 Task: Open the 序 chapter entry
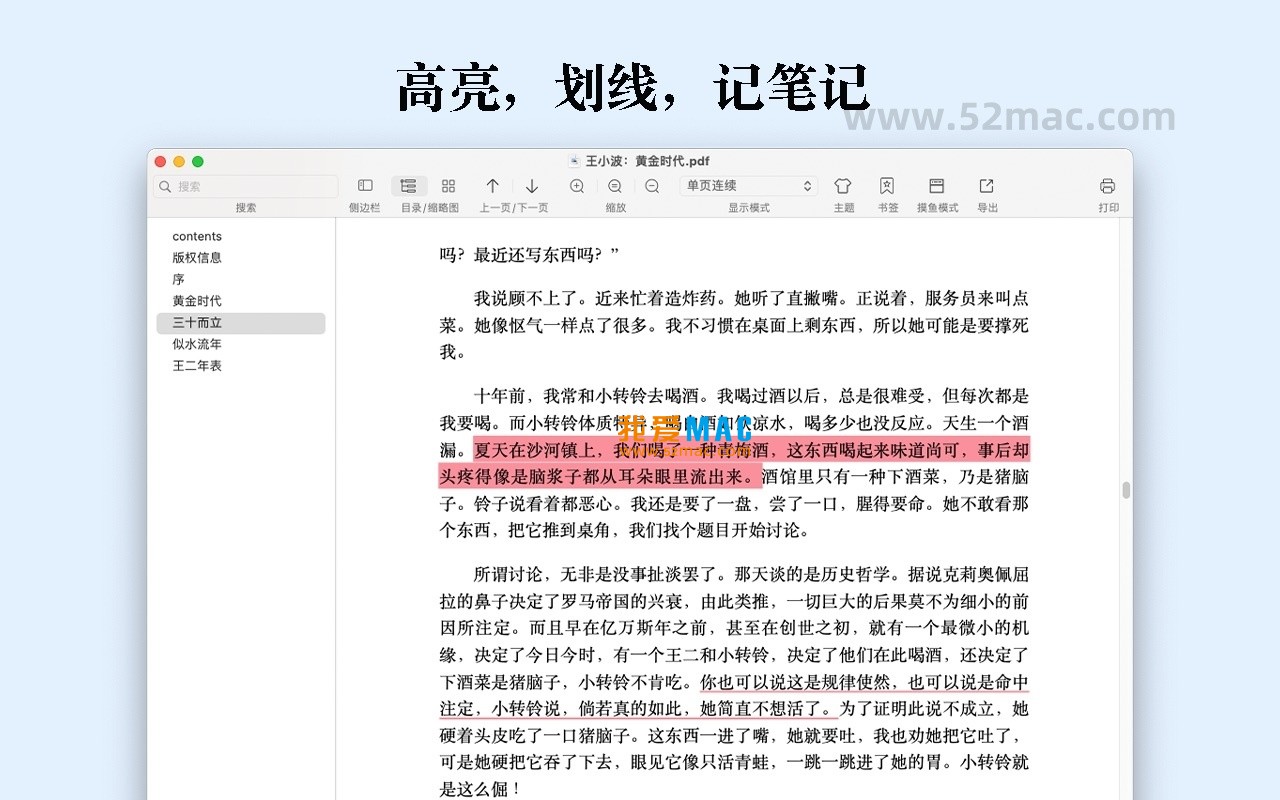point(178,280)
